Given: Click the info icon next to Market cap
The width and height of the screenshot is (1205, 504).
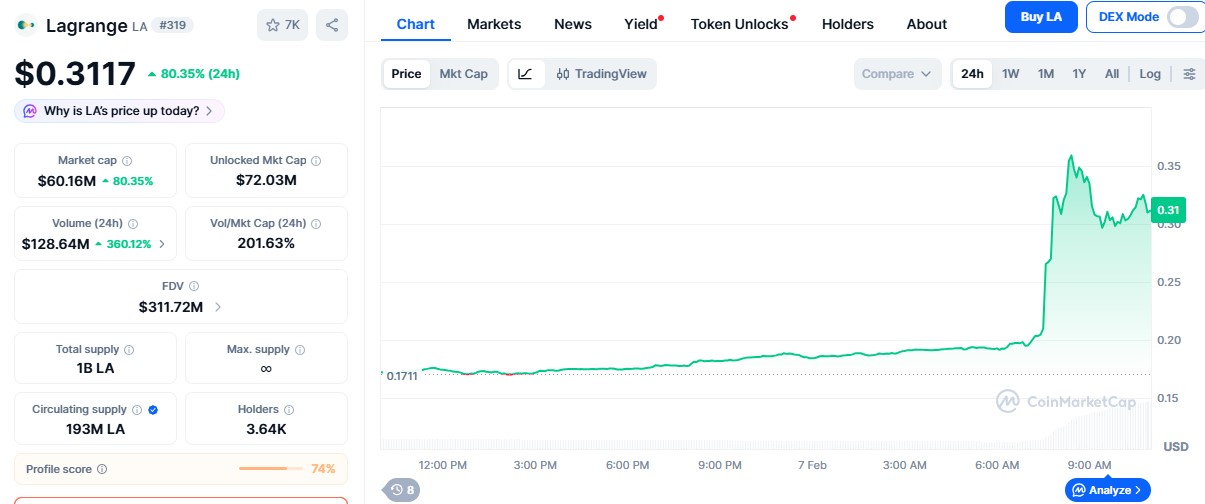Looking at the screenshot, I should [x=127, y=160].
